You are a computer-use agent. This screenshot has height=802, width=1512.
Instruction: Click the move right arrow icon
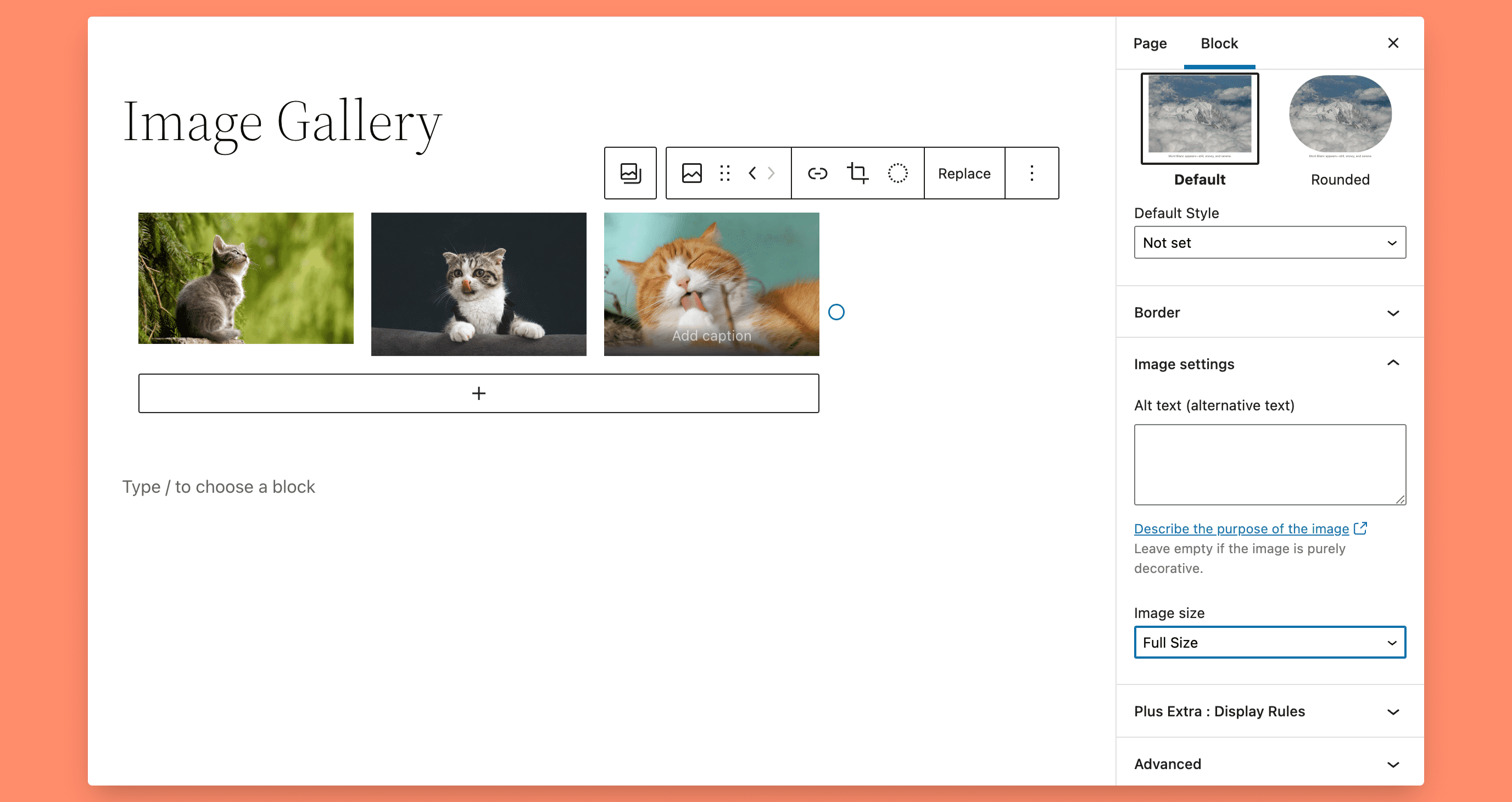(770, 172)
